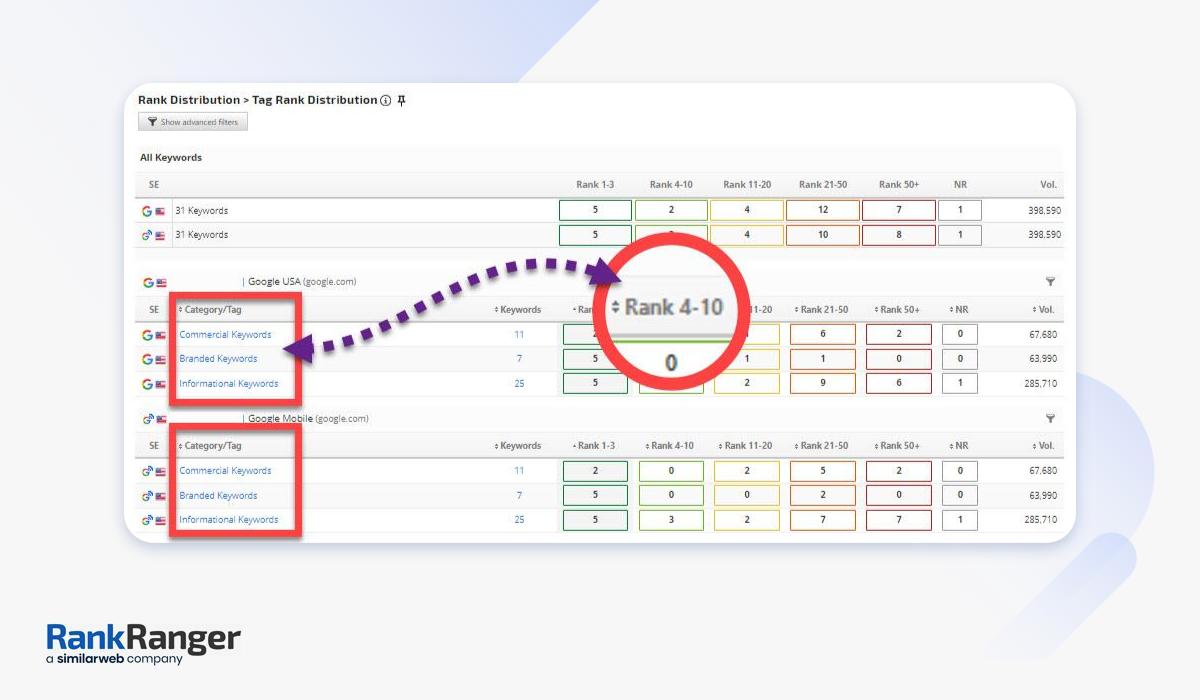
Task: Sort Google Mobile table by Vol. column
Action: tap(1045, 446)
